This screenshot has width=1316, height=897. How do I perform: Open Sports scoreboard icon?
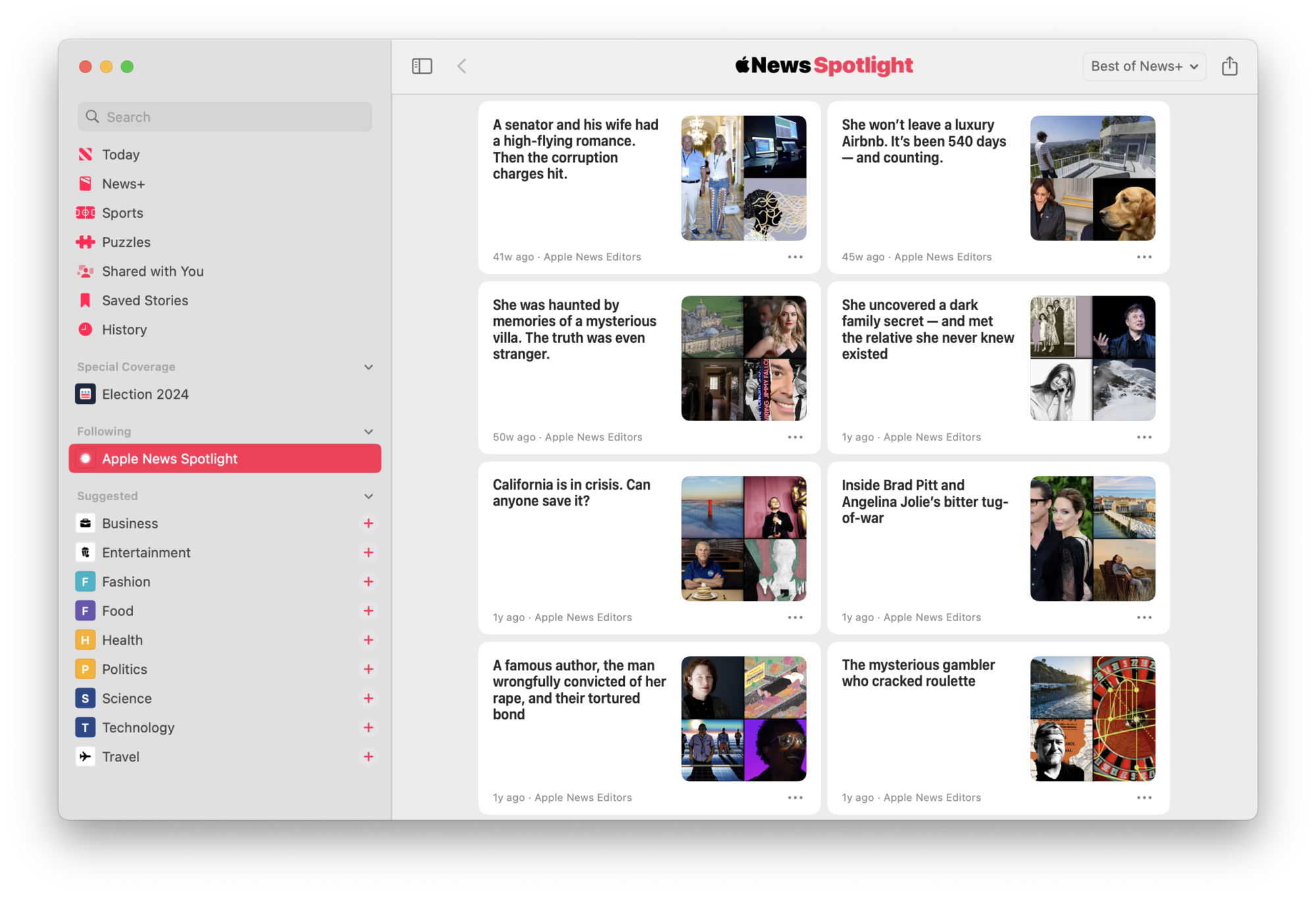pos(86,213)
